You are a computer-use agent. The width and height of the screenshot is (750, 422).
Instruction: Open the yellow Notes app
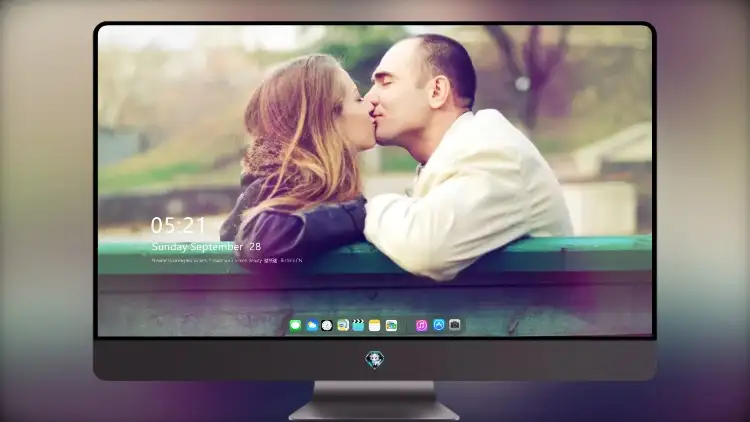click(375, 326)
